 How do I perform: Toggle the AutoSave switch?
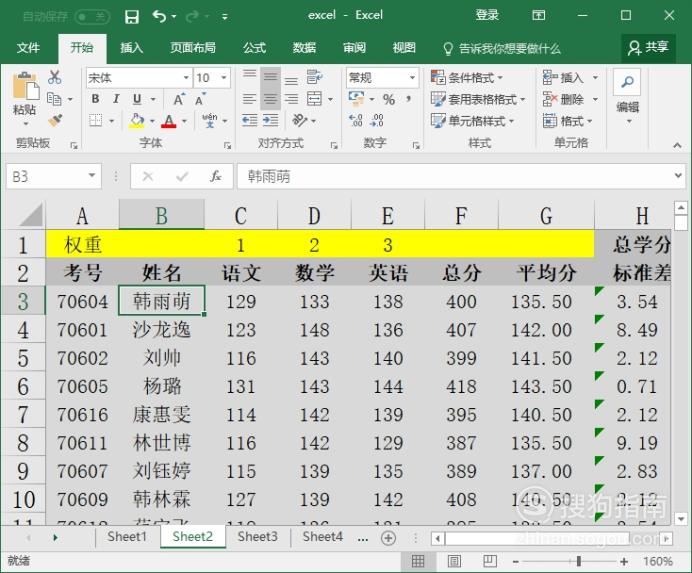[92, 17]
